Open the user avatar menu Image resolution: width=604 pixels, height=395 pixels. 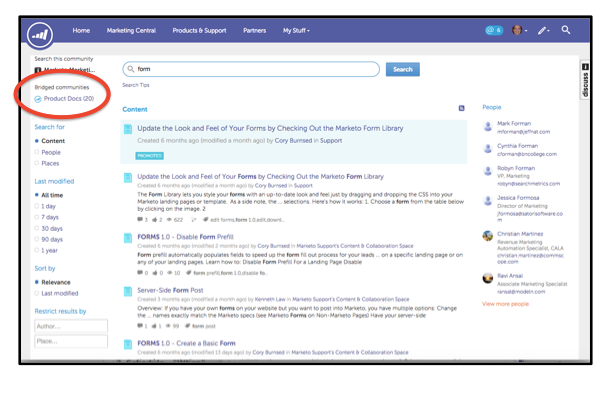519,30
